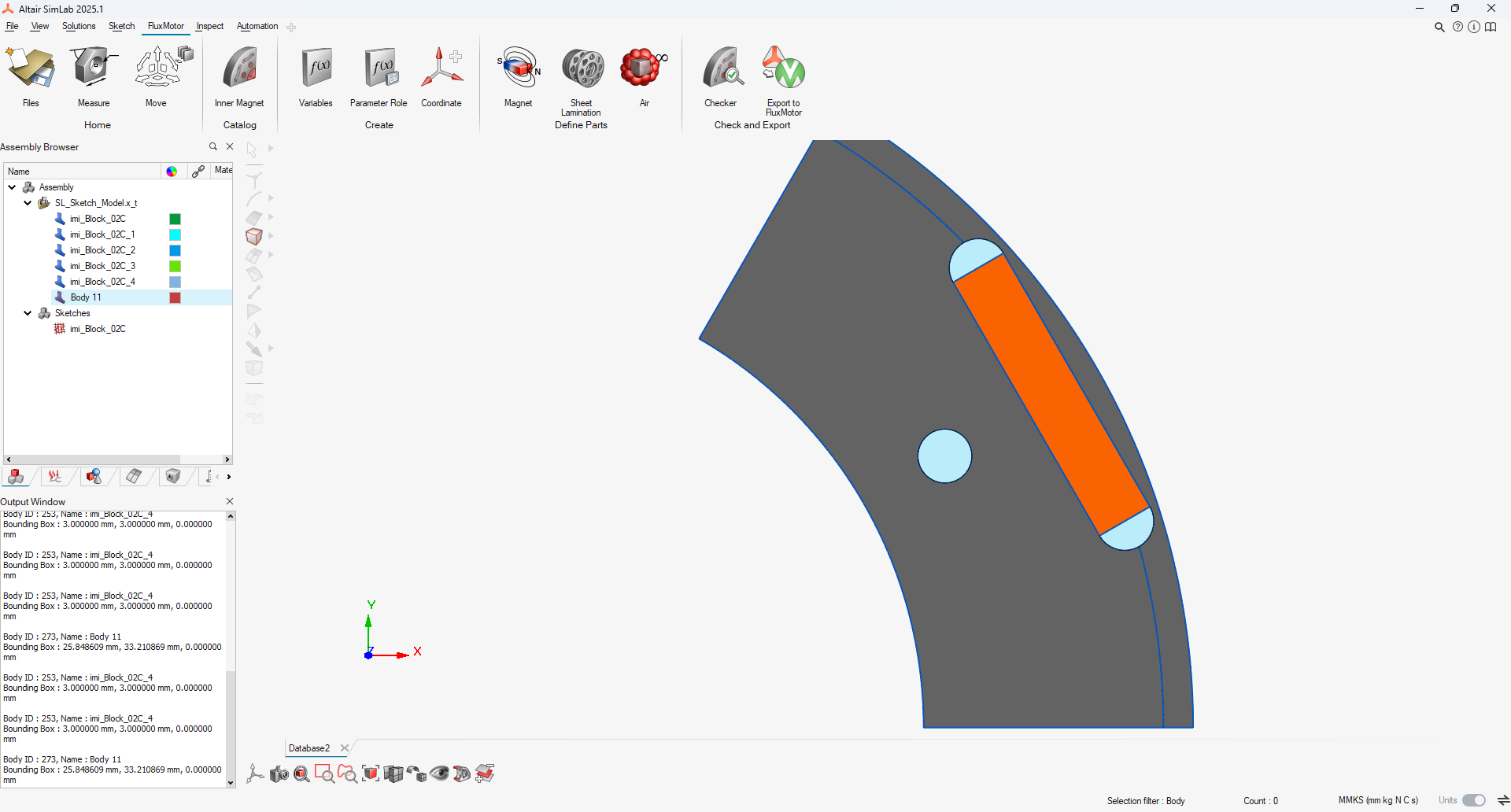
Task: Select imi_Block_02C_2 in the tree
Action: 102,250
